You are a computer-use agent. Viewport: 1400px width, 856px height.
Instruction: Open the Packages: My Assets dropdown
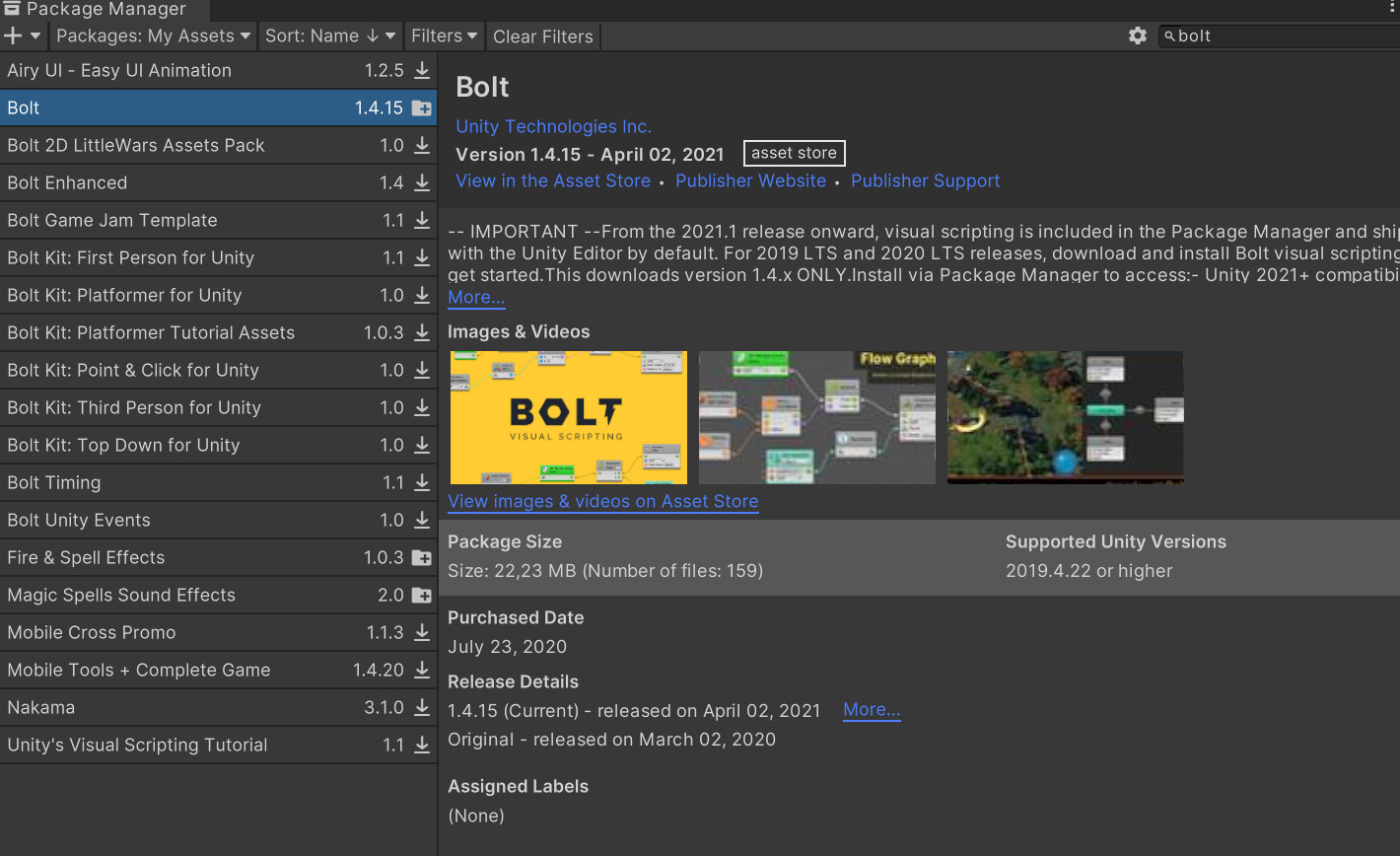(152, 36)
